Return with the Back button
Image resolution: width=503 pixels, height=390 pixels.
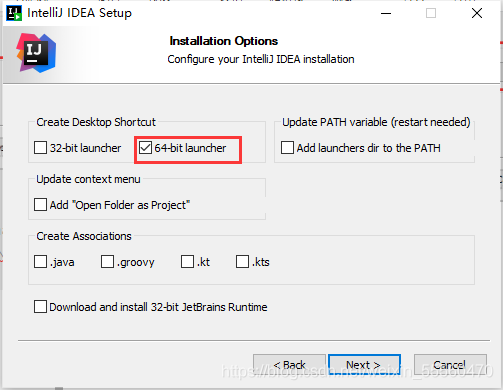point(289,365)
